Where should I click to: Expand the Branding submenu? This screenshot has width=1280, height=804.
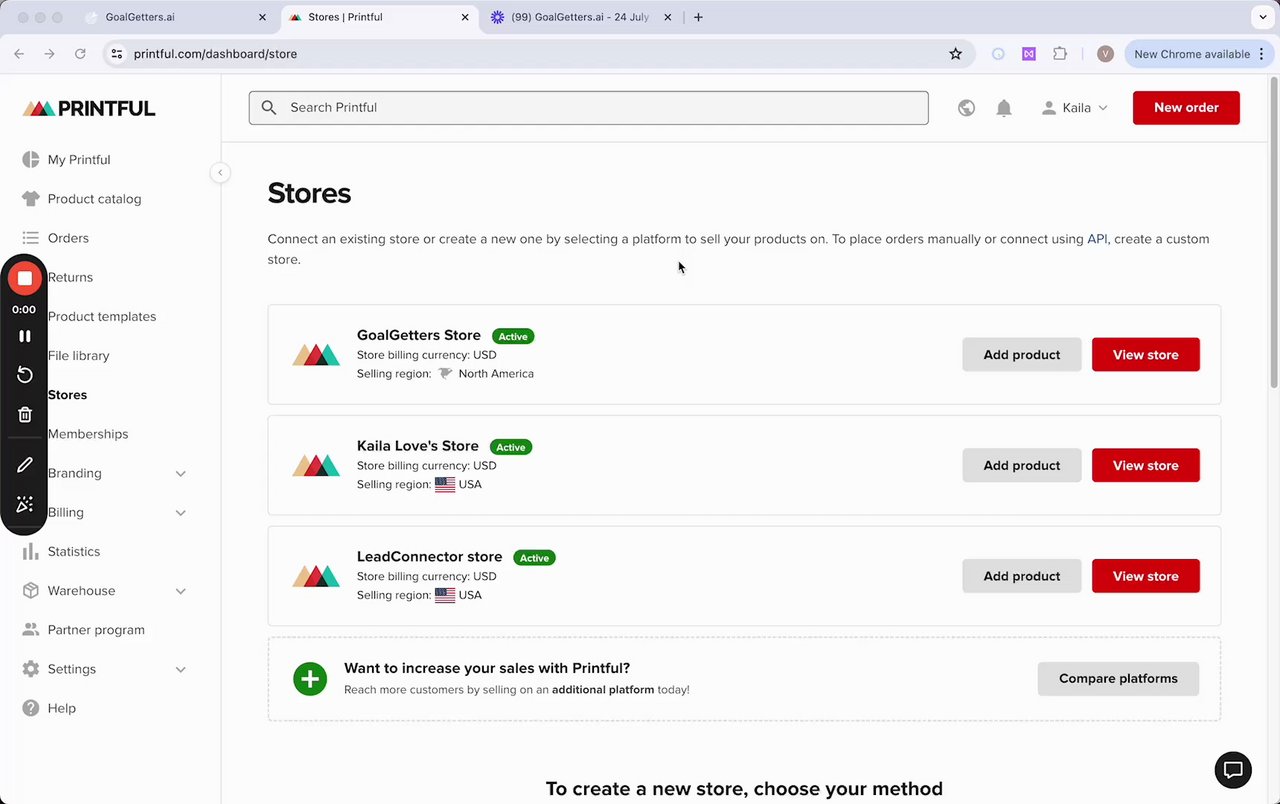[180, 473]
